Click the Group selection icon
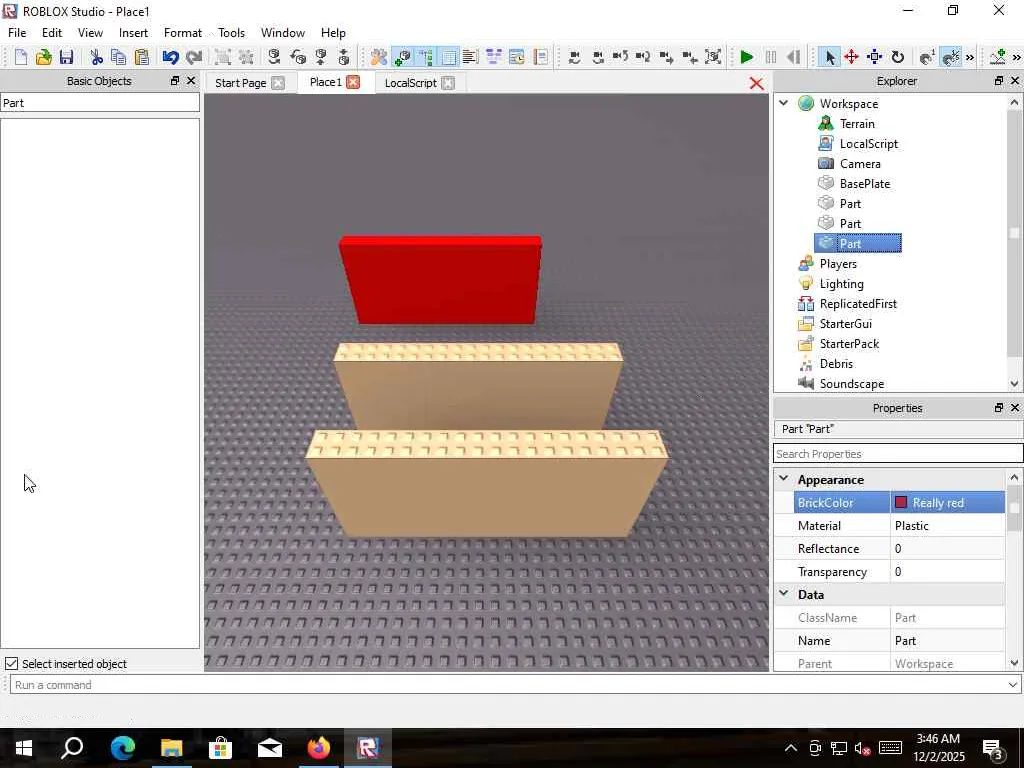Image resolution: width=1024 pixels, height=768 pixels. pos(223,57)
